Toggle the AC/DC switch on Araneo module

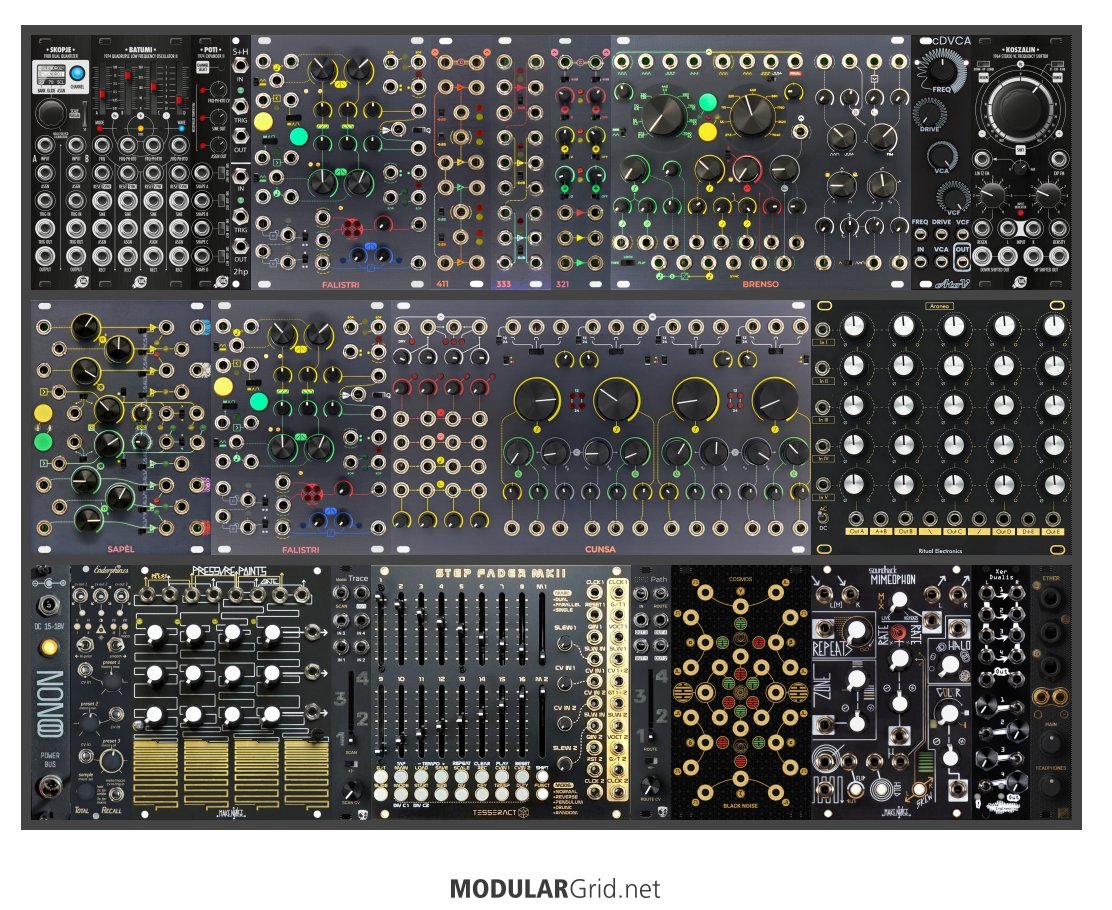(823, 518)
